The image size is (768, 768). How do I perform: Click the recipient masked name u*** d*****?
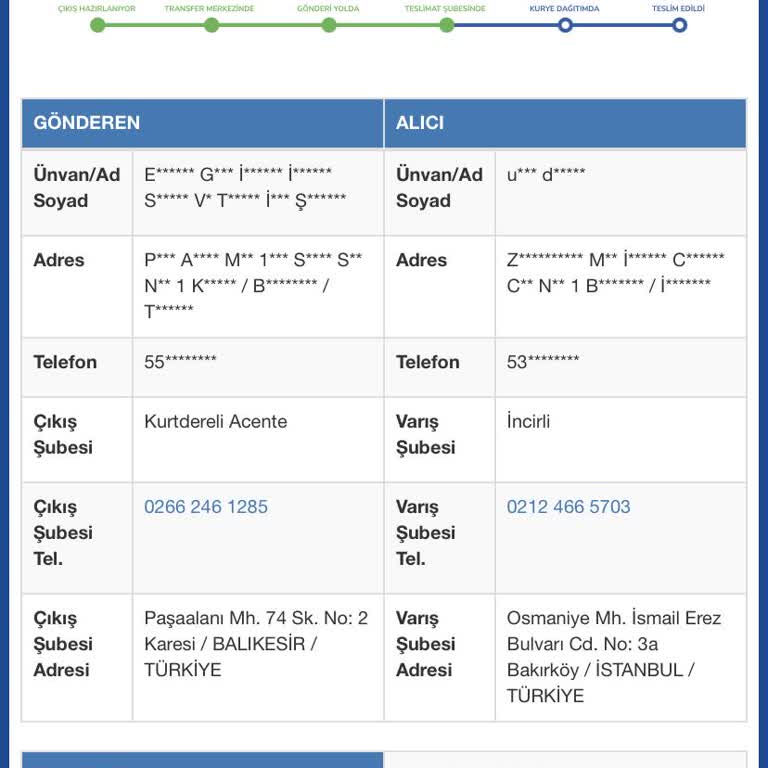(x=546, y=174)
